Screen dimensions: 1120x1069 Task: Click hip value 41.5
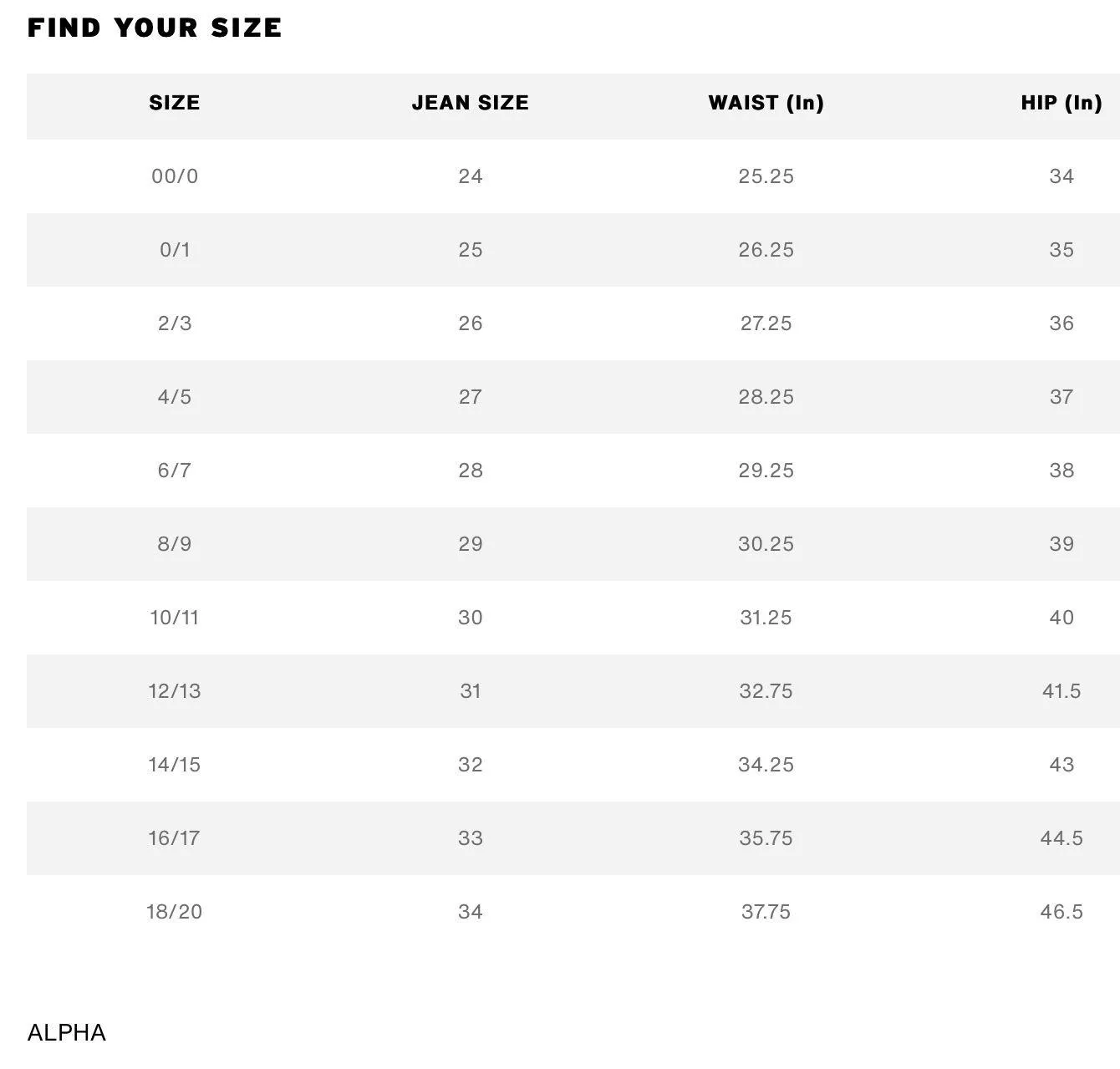1061,691
